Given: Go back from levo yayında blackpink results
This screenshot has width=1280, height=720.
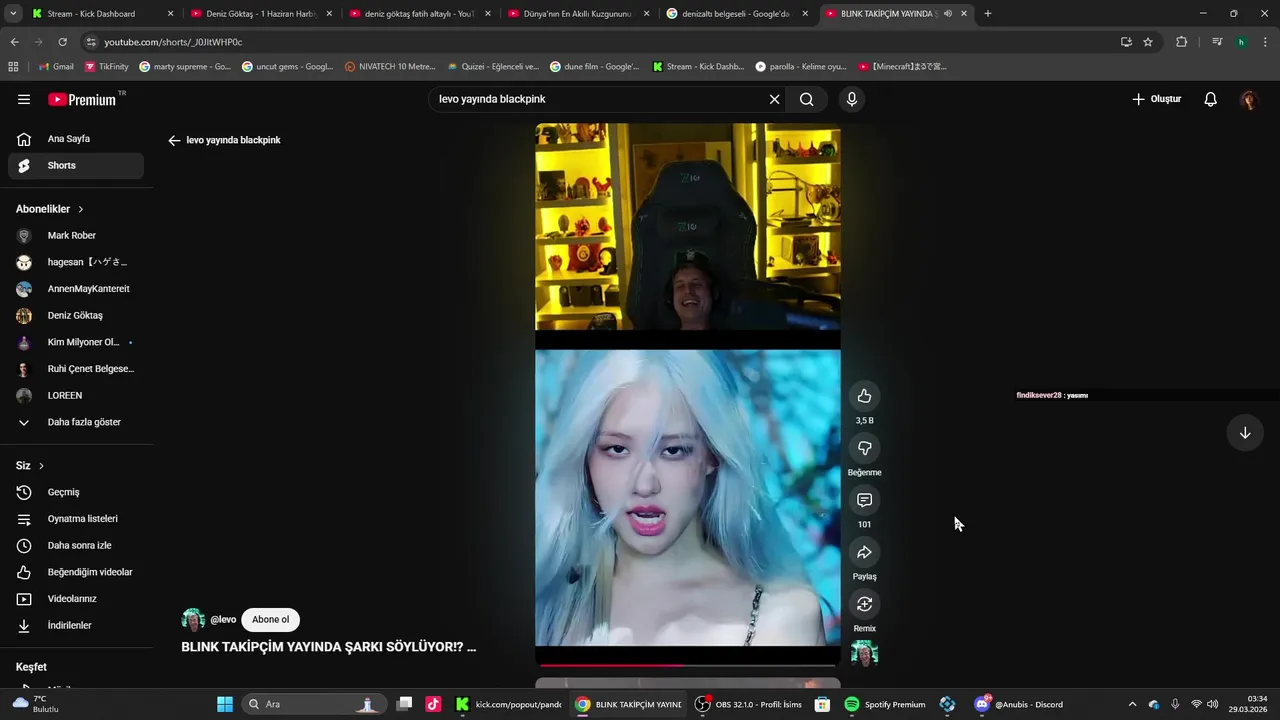Looking at the screenshot, I should pos(174,140).
